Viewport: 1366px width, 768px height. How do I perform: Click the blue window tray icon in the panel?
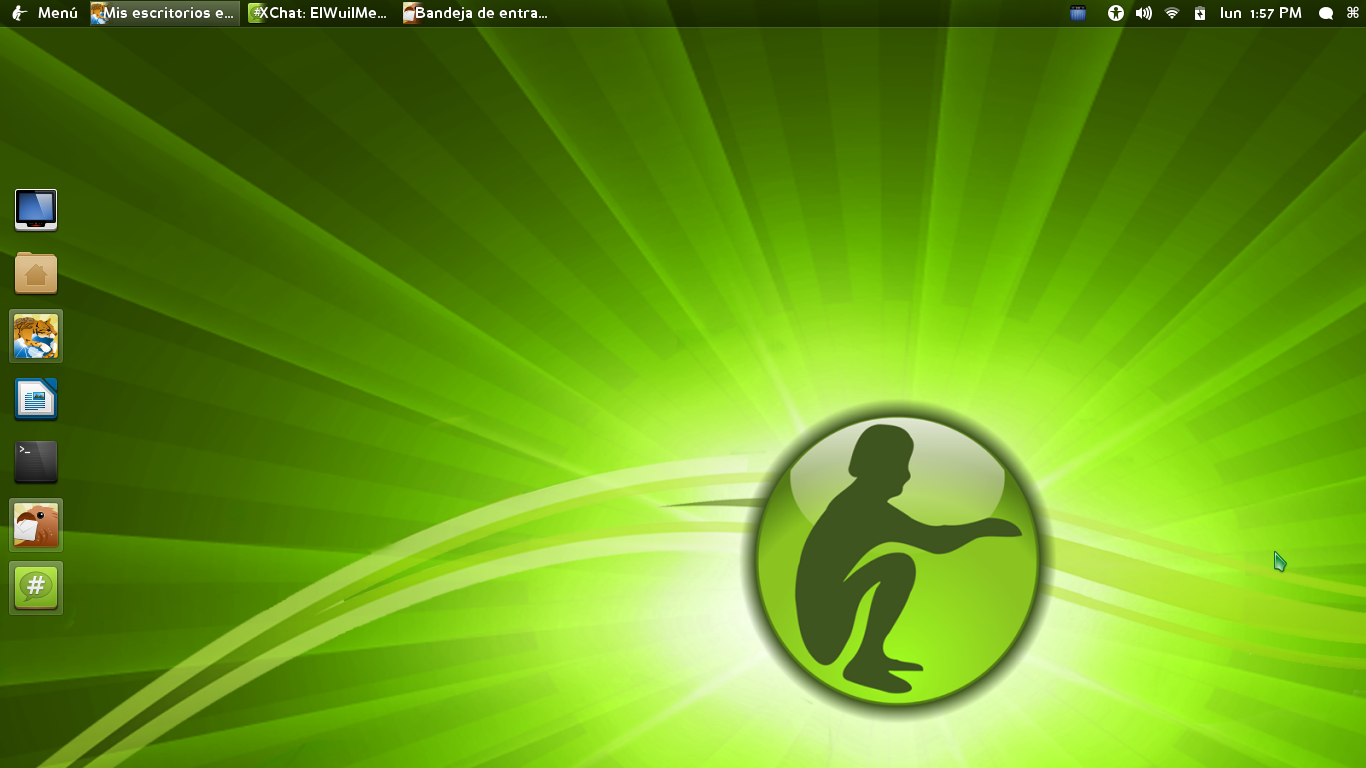point(1078,13)
